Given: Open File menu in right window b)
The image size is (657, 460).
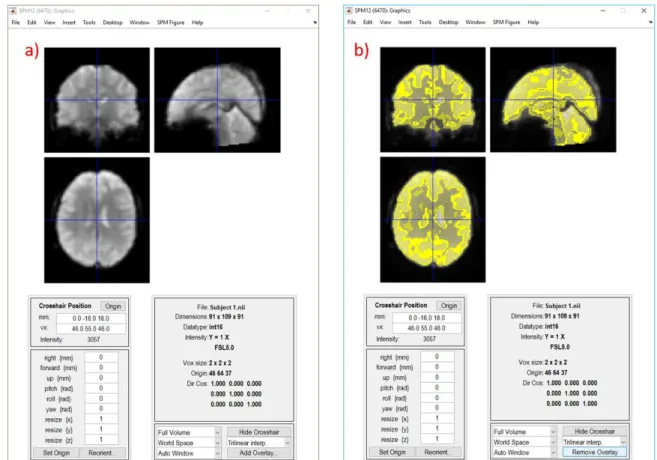Looking at the screenshot, I should [x=352, y=22].
